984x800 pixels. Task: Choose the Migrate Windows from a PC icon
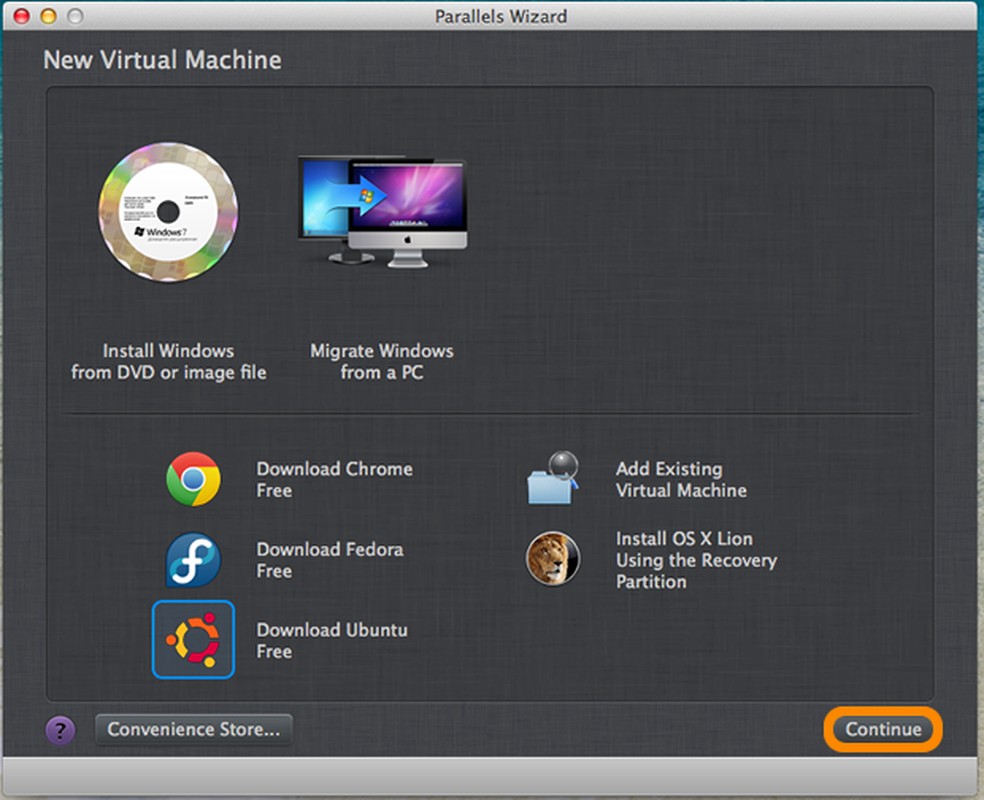[381, 210]
